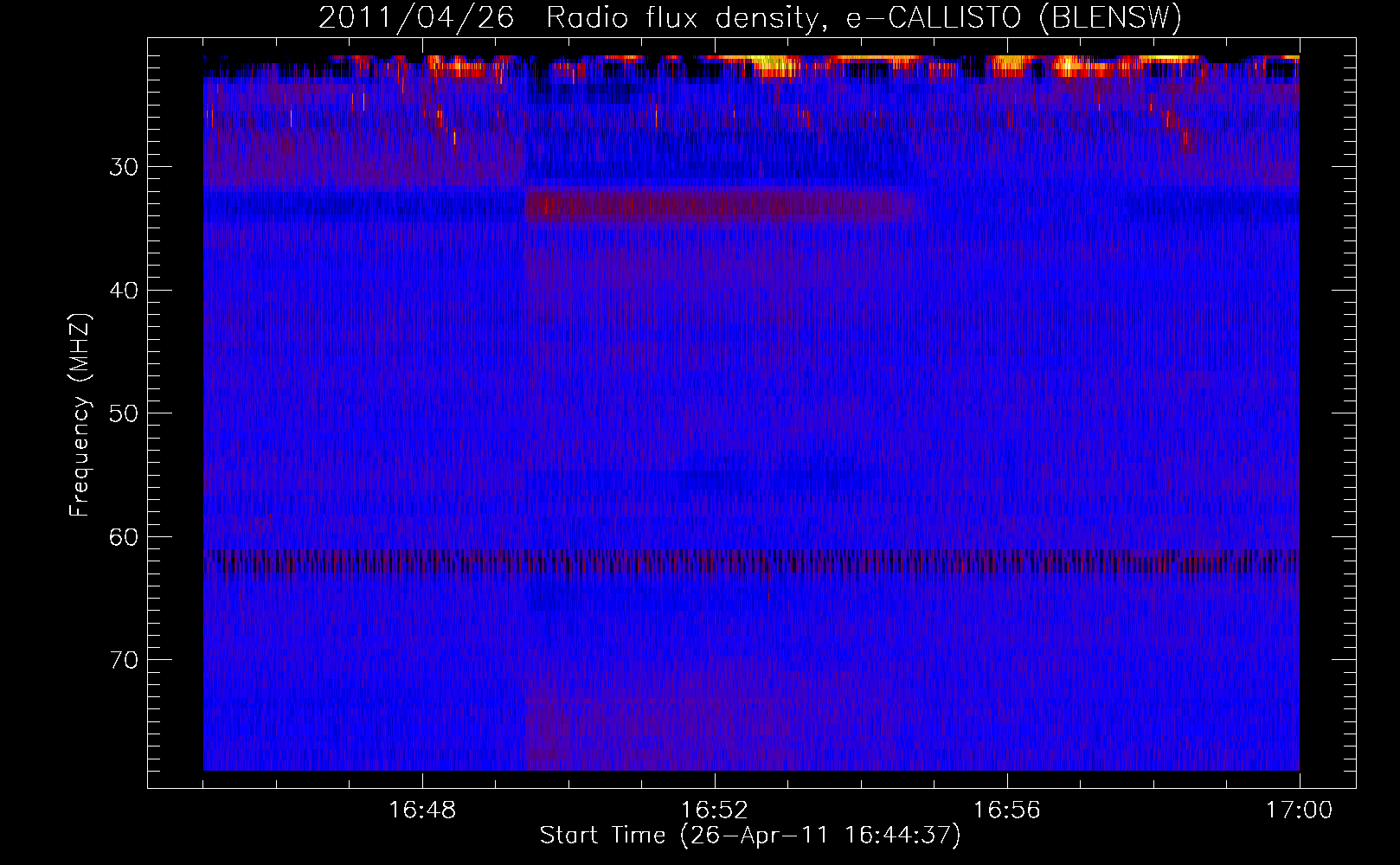Click the 16:52 time tick label
1400x865 pixels.
click(715, 811)
